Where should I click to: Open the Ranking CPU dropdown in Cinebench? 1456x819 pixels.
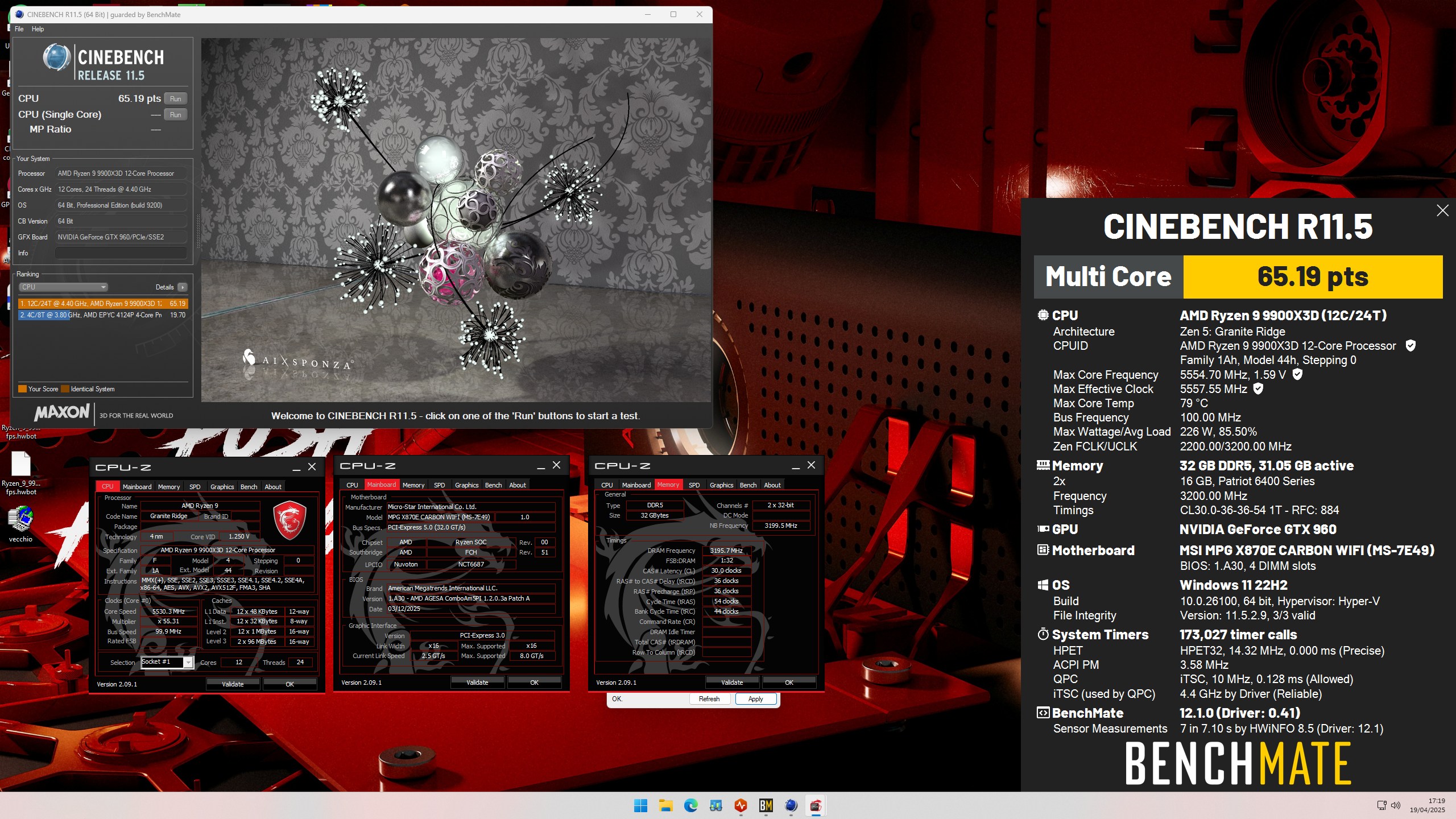coord(63,287)
